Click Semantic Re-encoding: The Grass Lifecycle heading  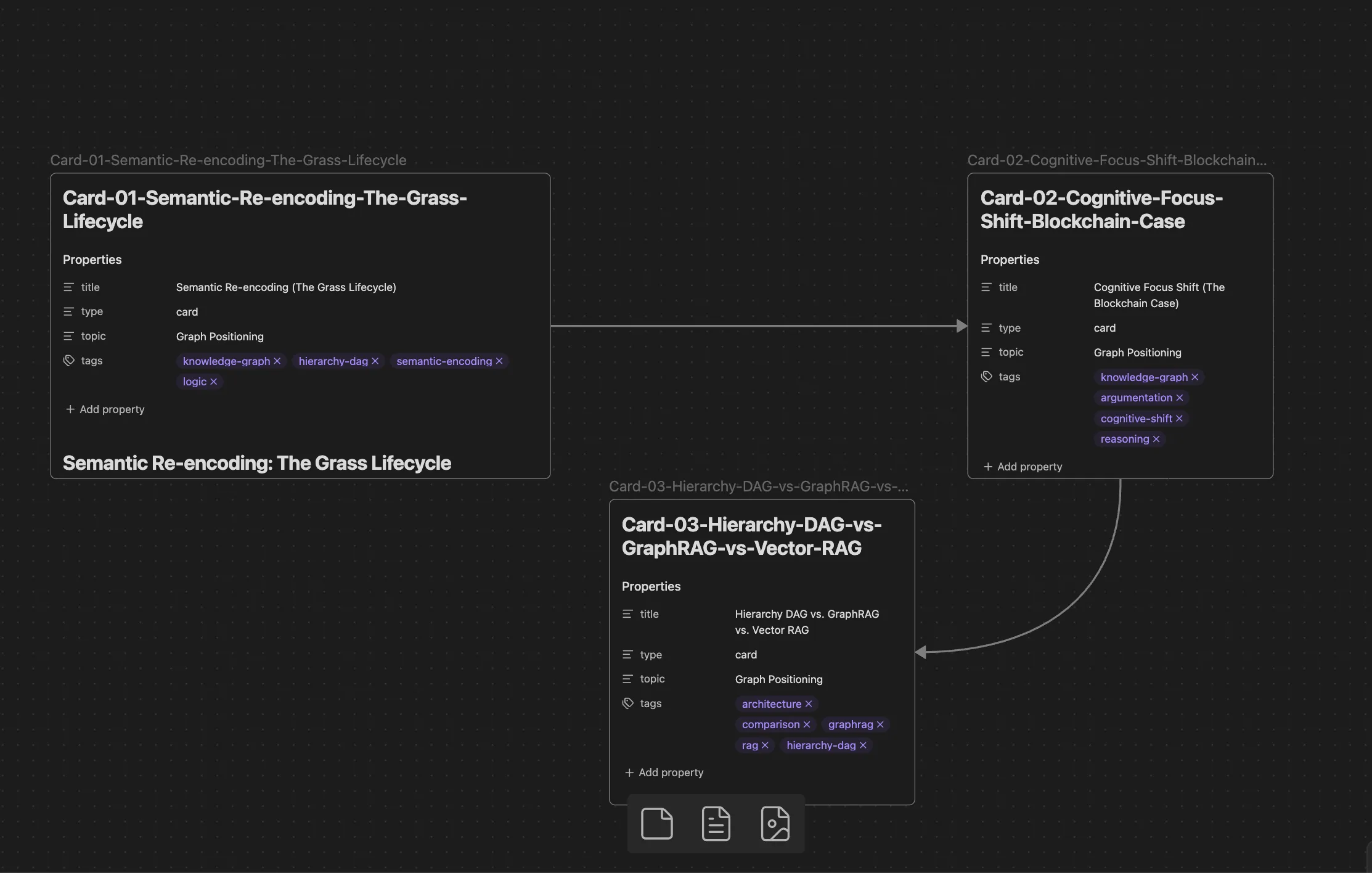257,463
